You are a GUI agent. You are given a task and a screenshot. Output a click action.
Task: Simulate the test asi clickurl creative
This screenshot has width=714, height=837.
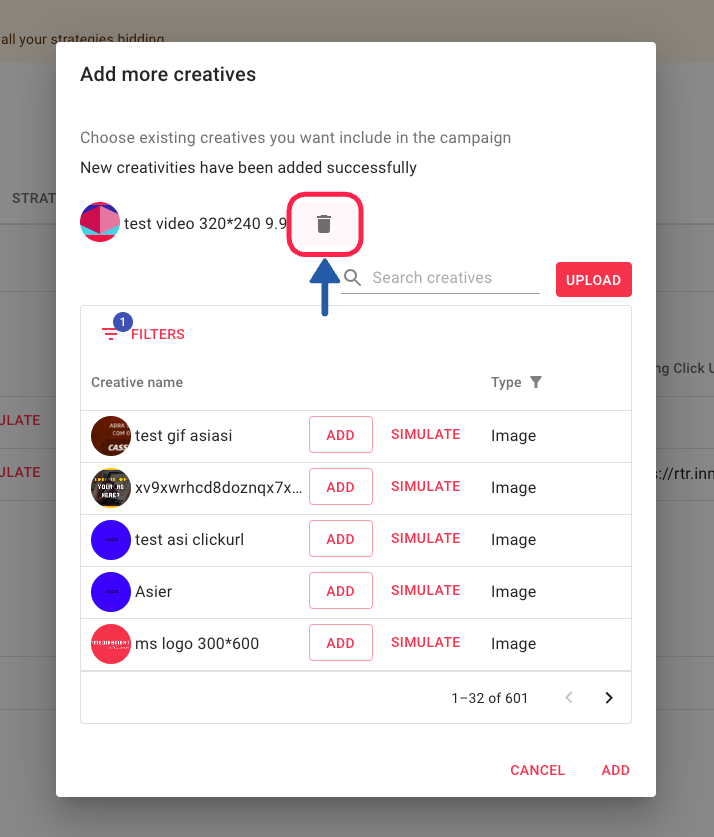[x=425, y=539]
